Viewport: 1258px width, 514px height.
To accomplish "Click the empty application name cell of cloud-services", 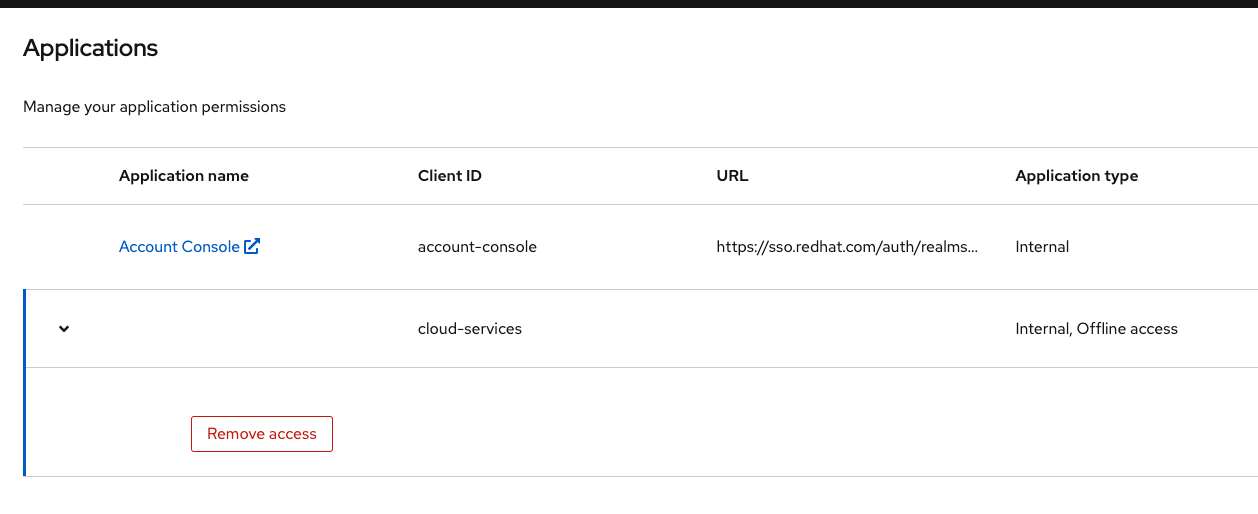I will click(250, 329).
